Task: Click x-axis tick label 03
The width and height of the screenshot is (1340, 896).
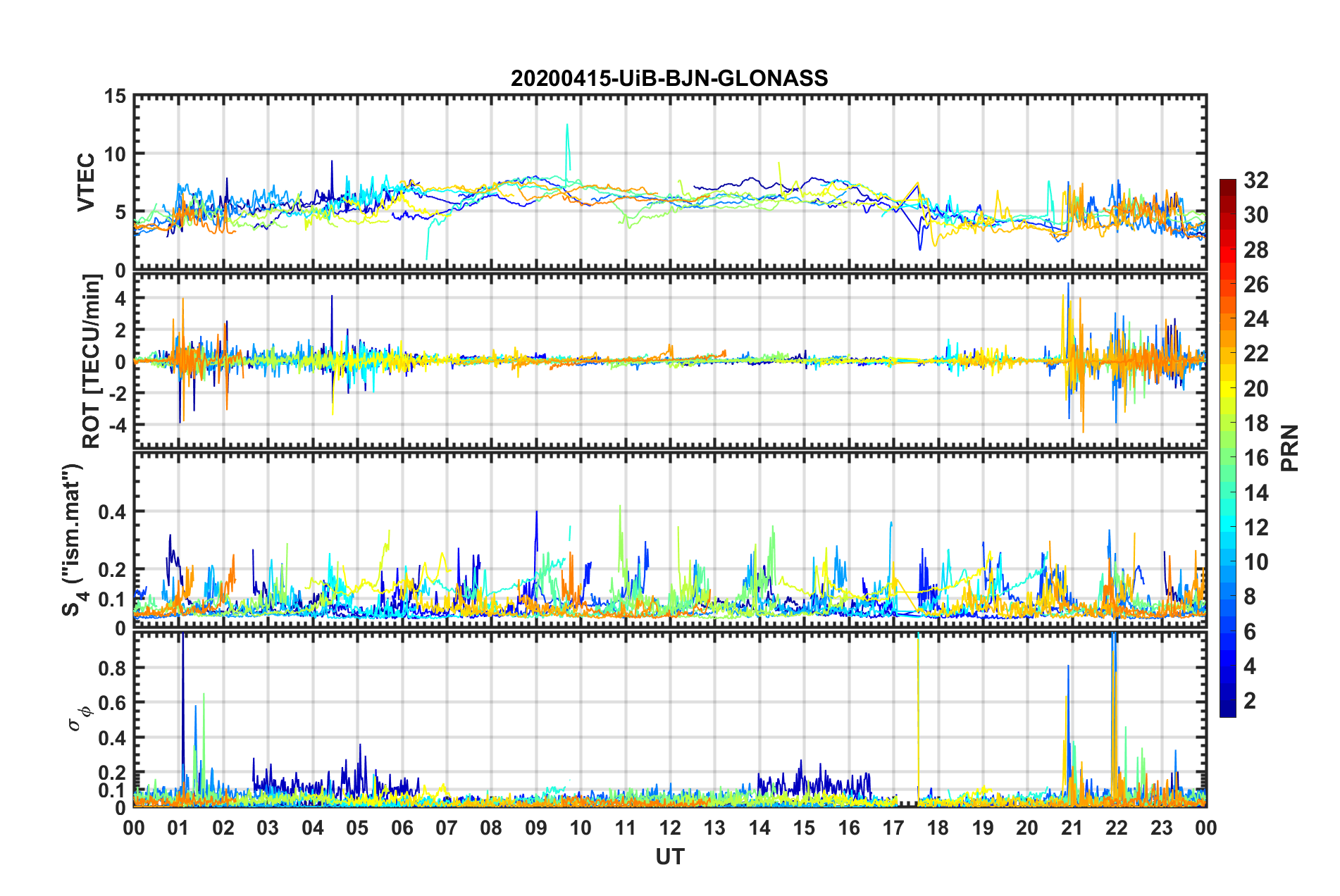Action: point(268,828)
